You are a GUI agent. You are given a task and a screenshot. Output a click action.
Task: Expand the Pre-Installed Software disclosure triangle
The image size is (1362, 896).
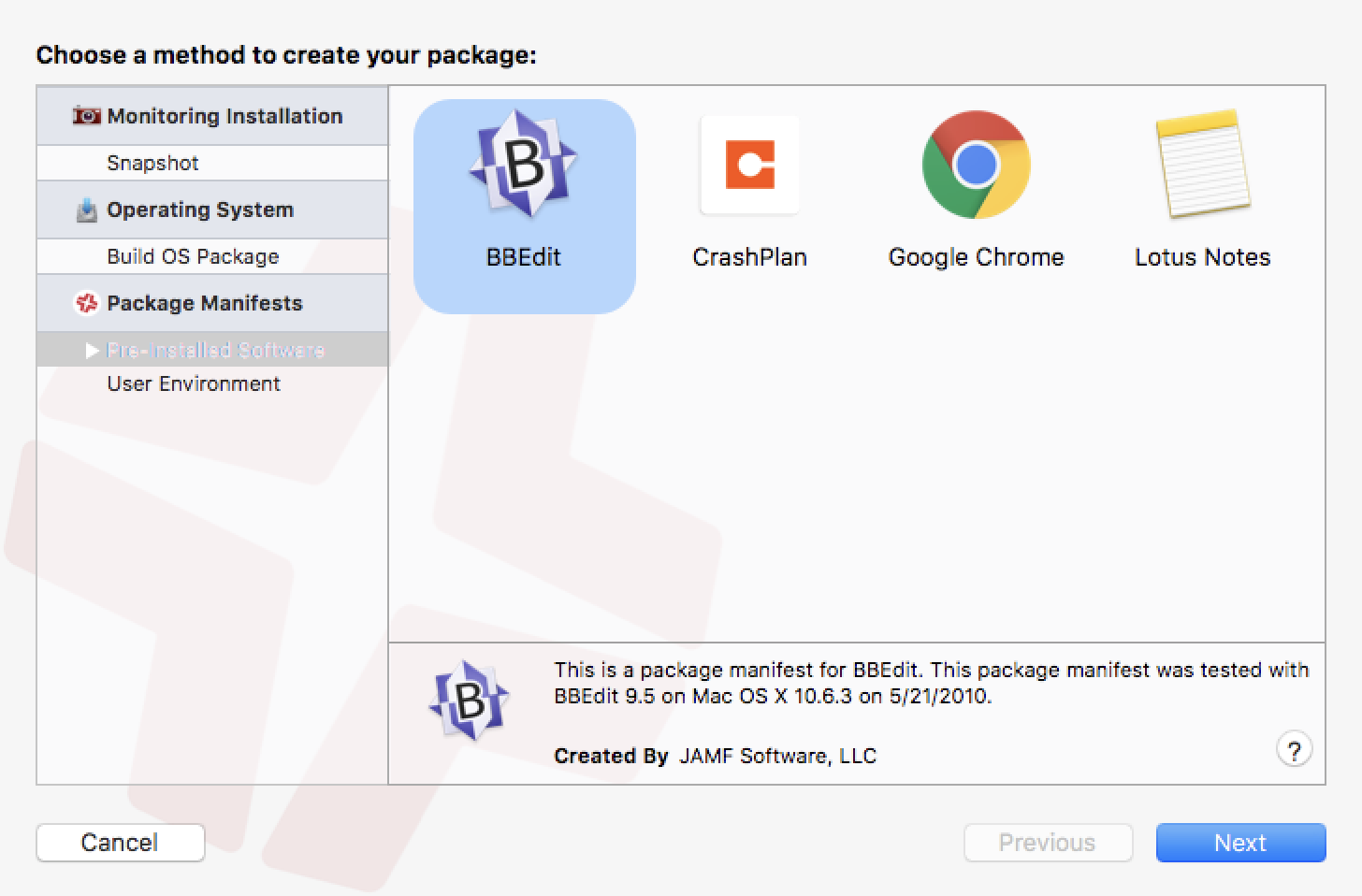[x=92, y=350]
